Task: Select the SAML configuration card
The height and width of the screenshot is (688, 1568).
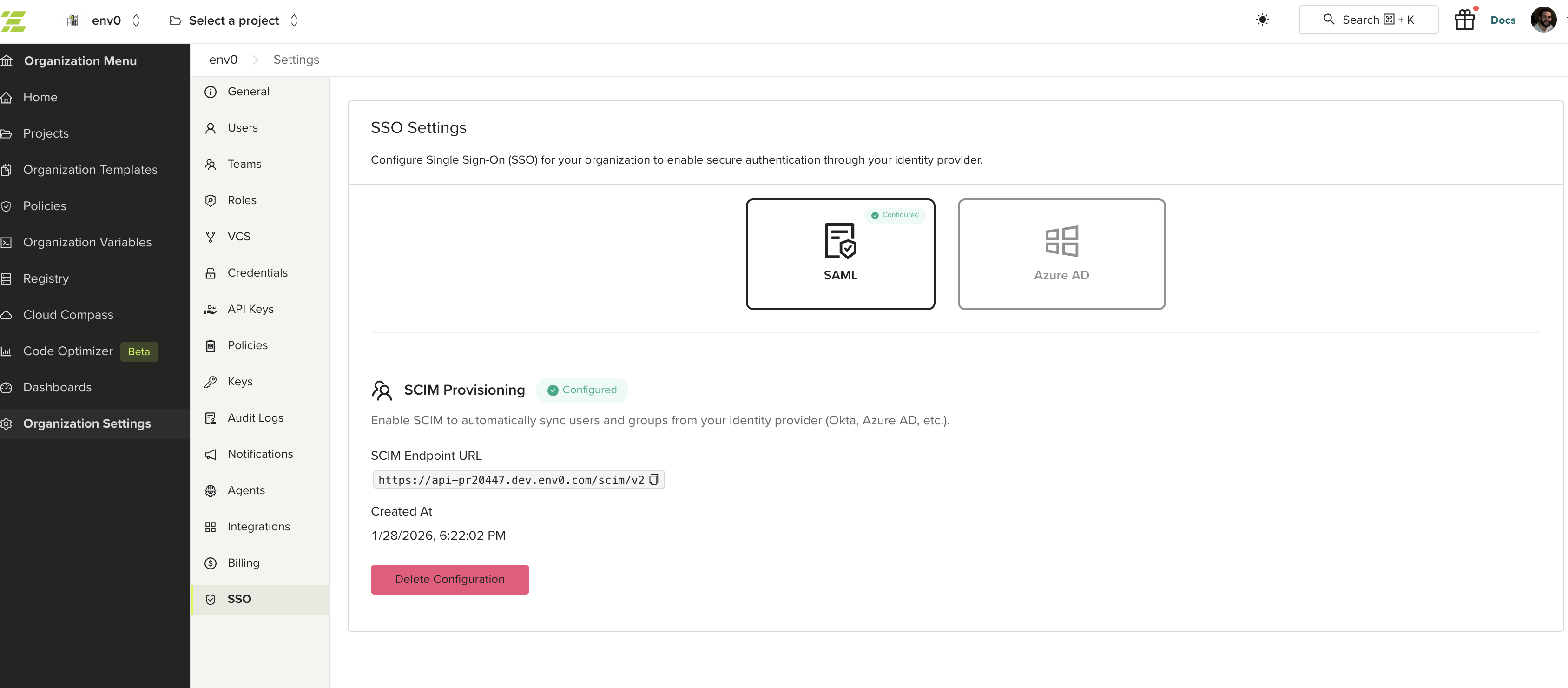Action: 841,254
